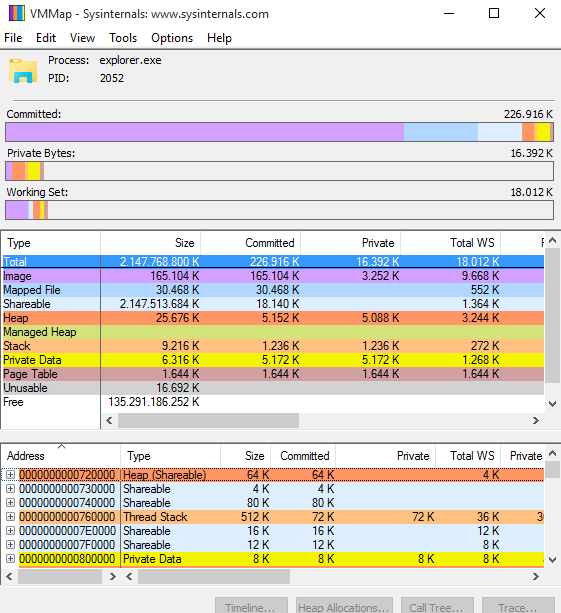Click details columns horizontal scroll right arrow
The width and height of the screenshot is (561, 613).
tap(536, 577)
